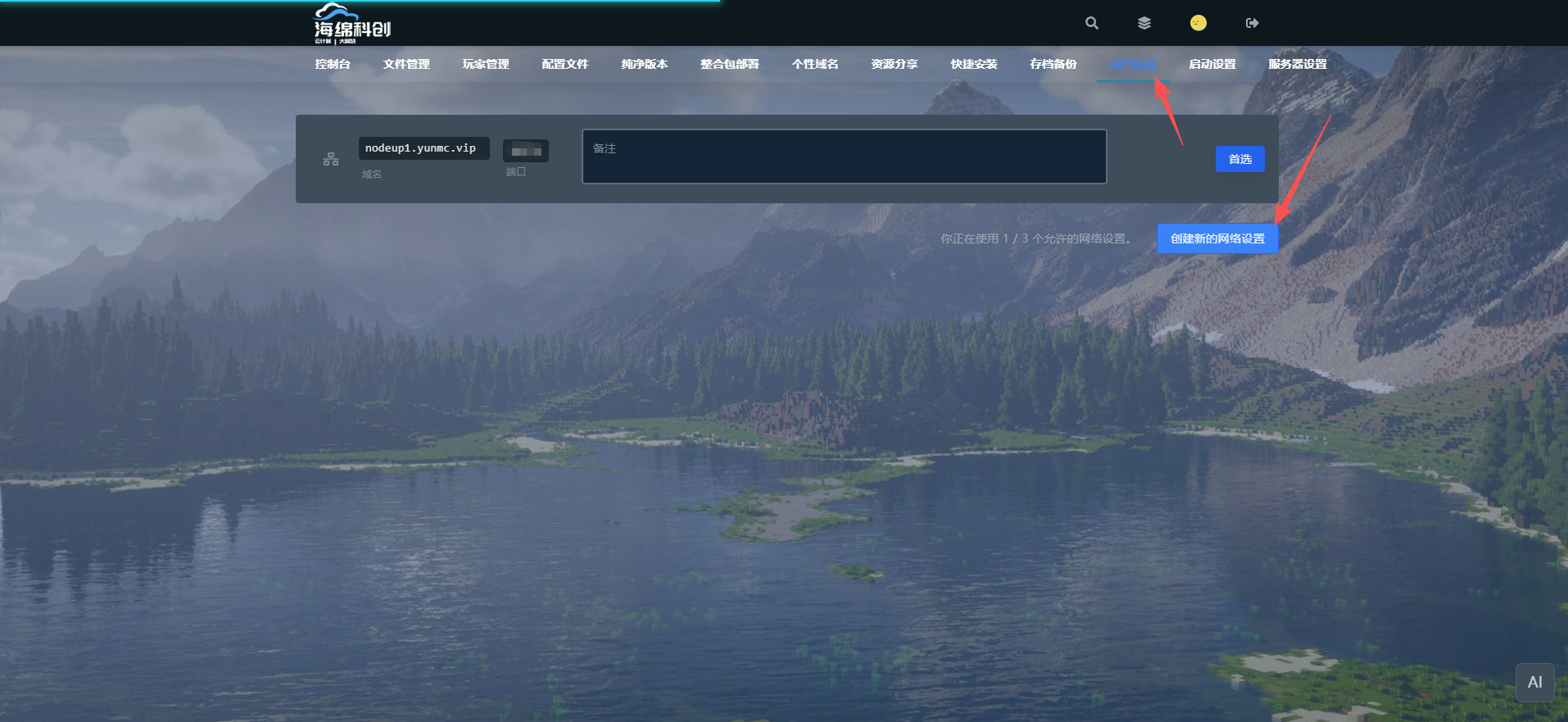The width and height of the screenshot is (1568, 722).
Task: Click the network allocation icon beside domain
Action: (331, 159)
